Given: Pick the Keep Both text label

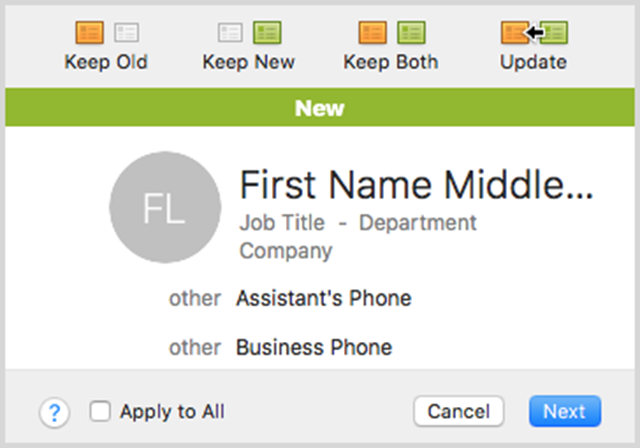Looking at the screenshot, I should click(x=391, y=62).
